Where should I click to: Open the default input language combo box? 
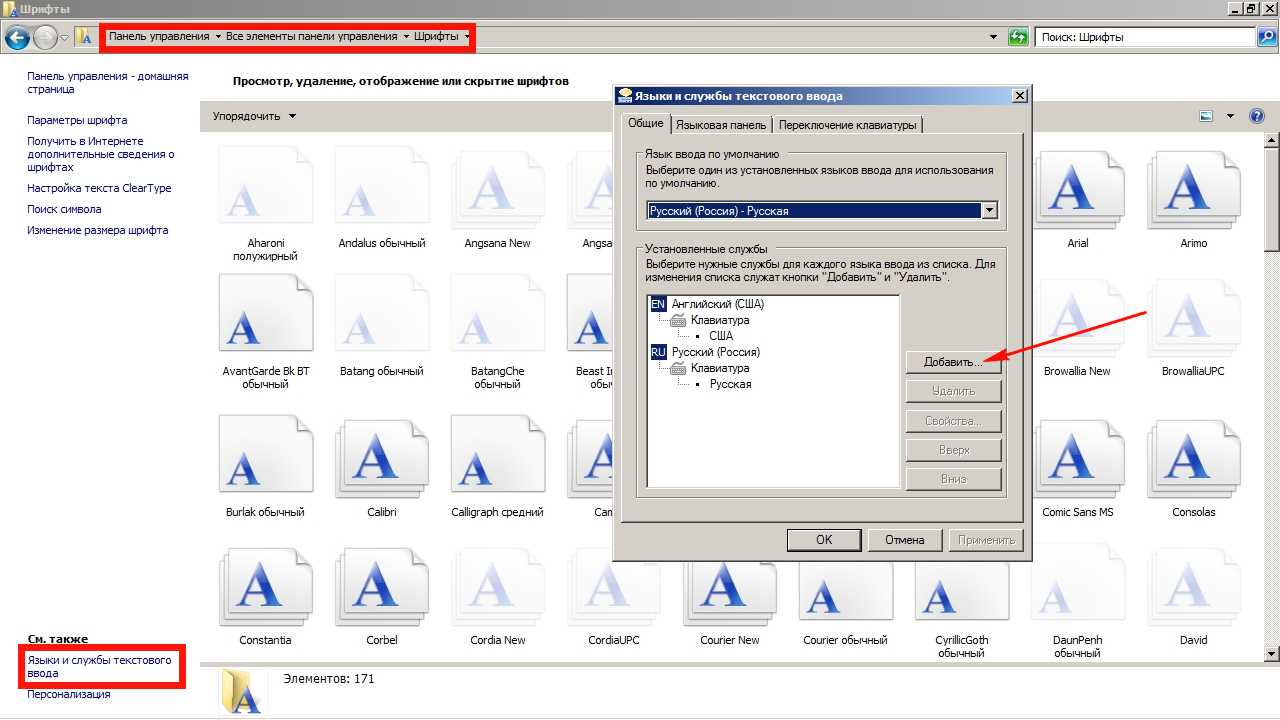pos(822,211)
